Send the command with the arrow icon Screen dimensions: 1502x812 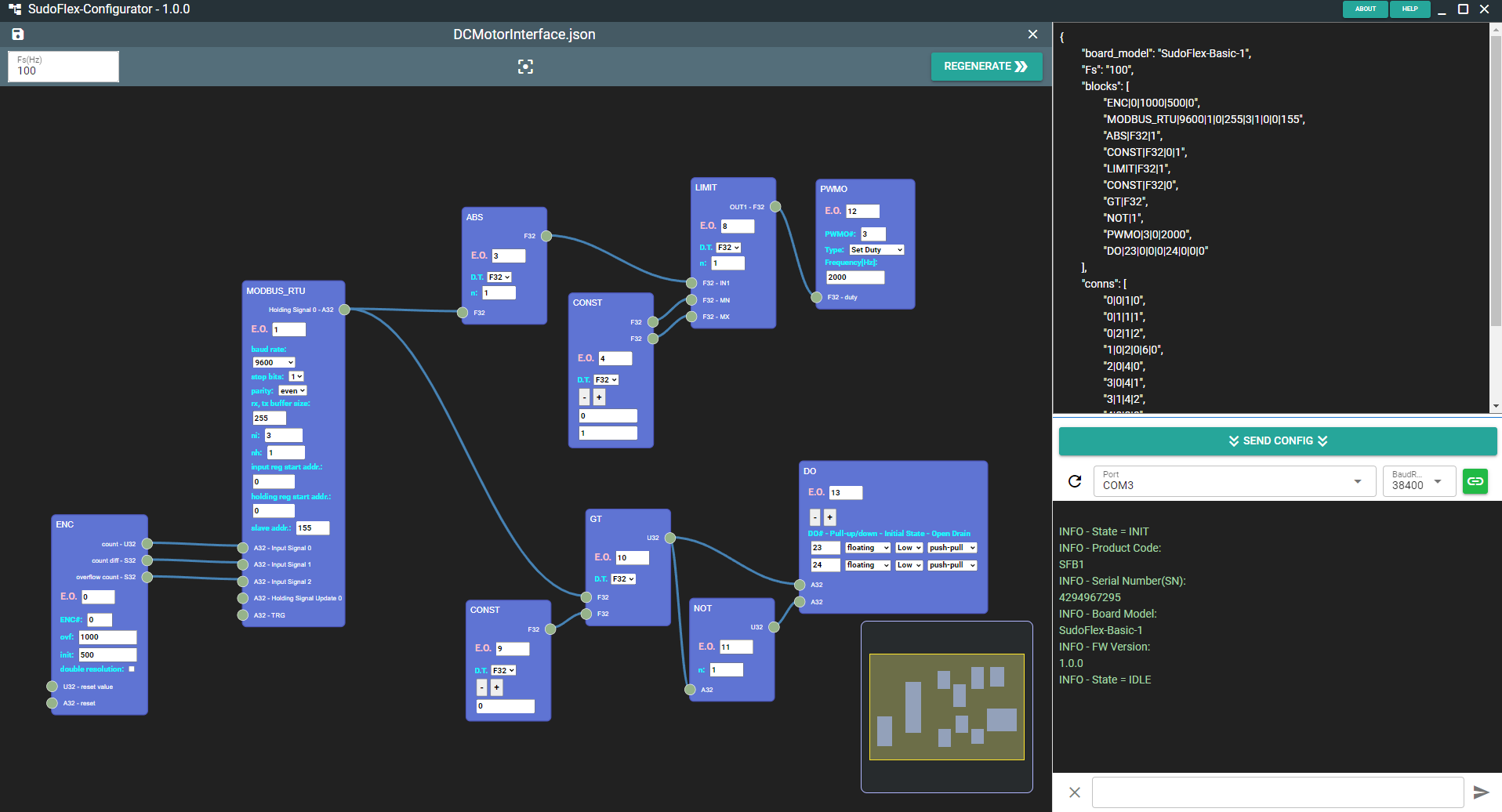pos(1481,792)
